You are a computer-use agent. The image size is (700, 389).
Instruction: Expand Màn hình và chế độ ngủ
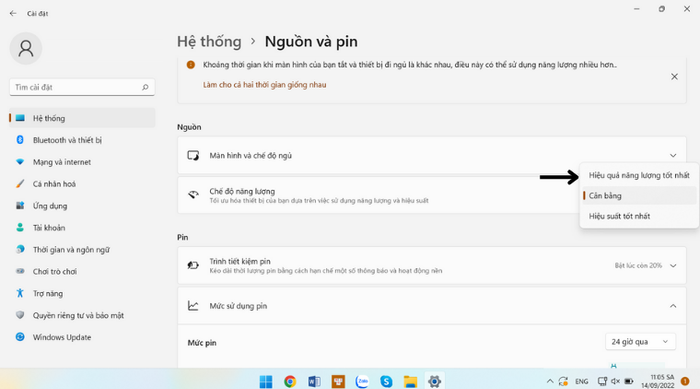point(432,155)
